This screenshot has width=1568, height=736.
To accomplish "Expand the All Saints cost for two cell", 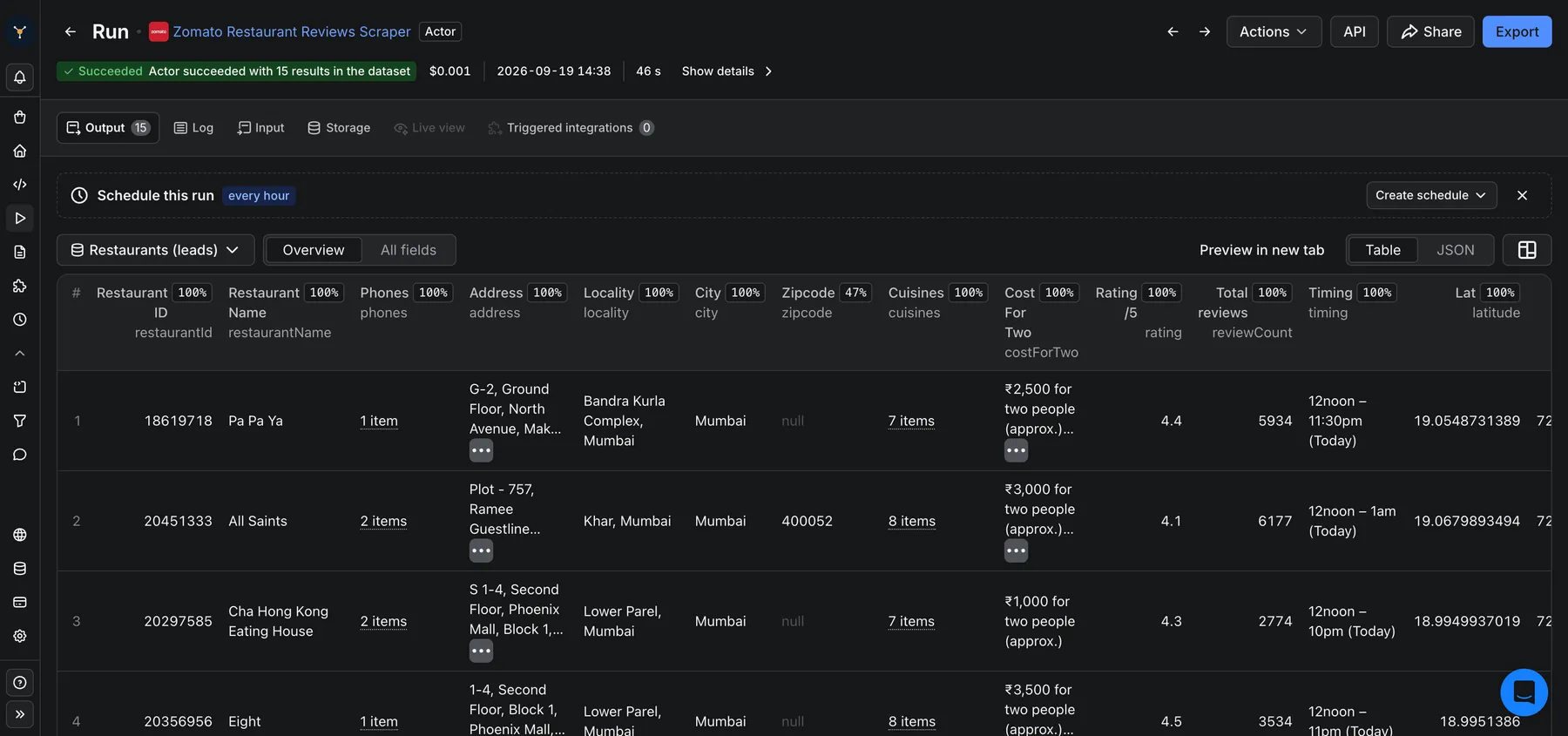I will (x=1016, y=551).
